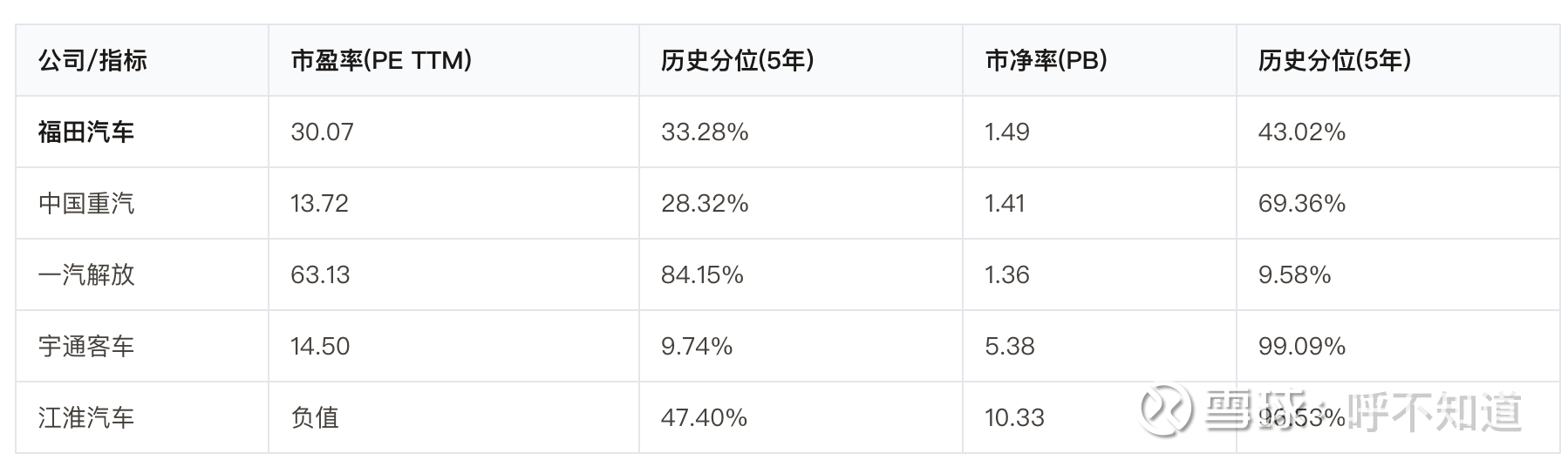Click the 福田汽车 company name cell

point(86,132)
